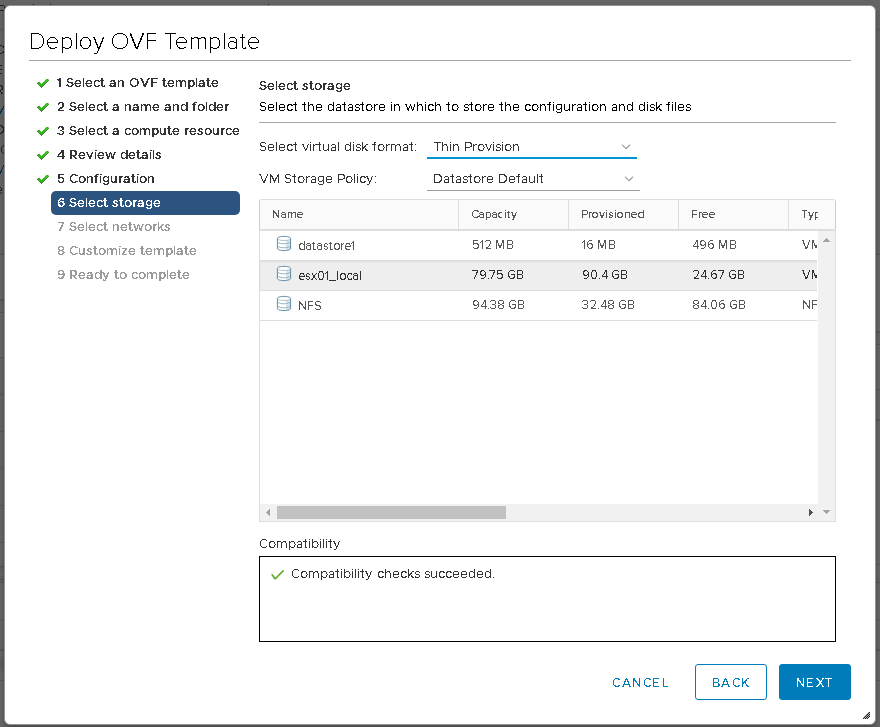Click the datastore table horizontal scrollbar thumb
This screenshot has width=880, height=727.
point(391,512)
